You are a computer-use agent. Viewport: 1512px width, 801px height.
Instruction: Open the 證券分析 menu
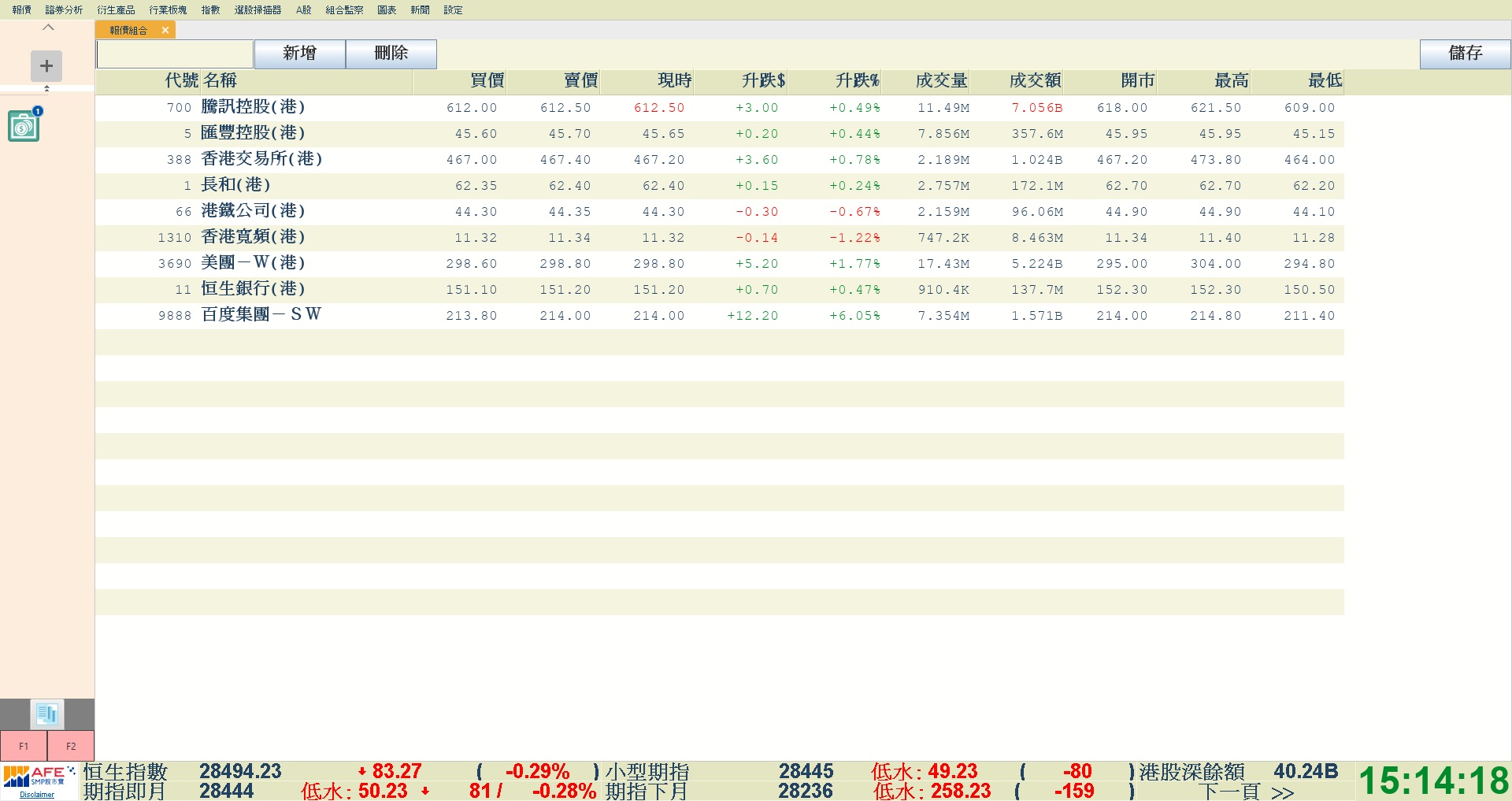(x=64, y=9)
